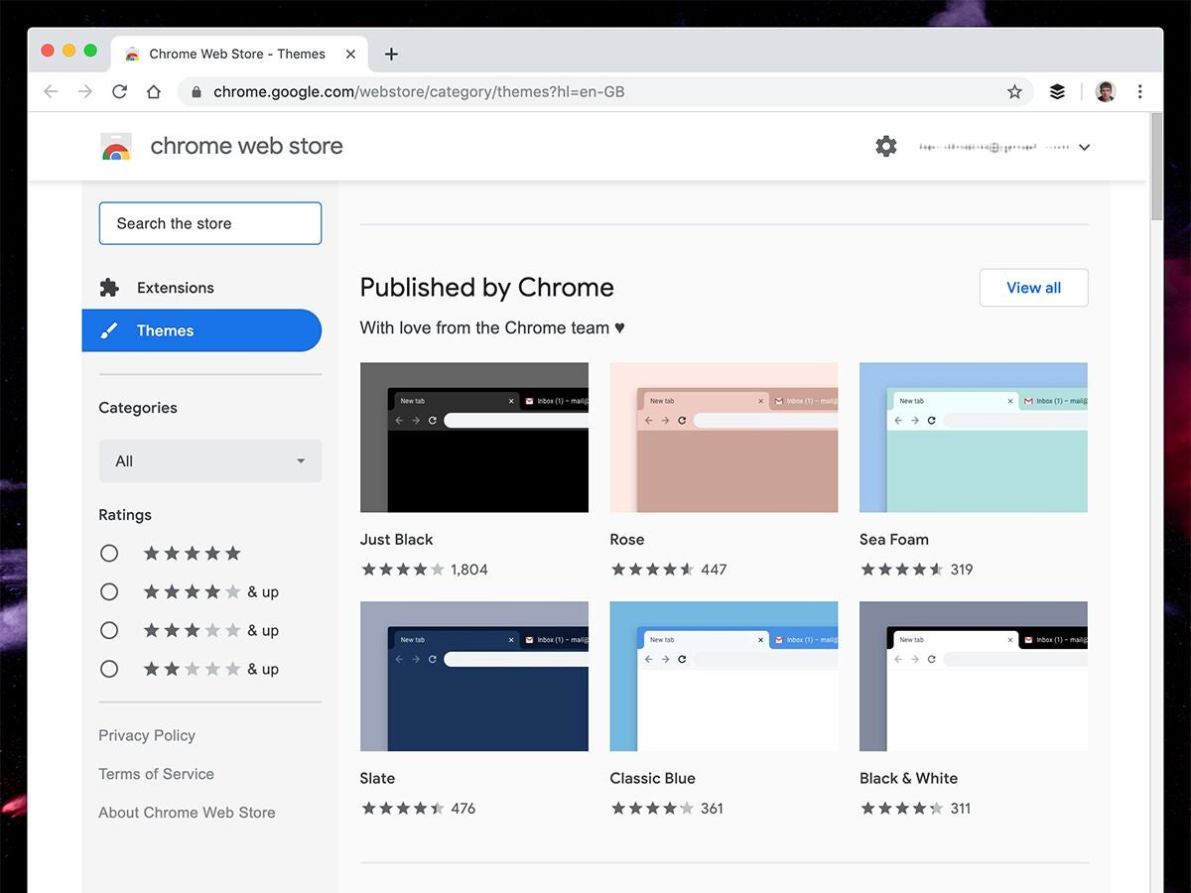Reload the page with the refresh icon

click(119, 90)
